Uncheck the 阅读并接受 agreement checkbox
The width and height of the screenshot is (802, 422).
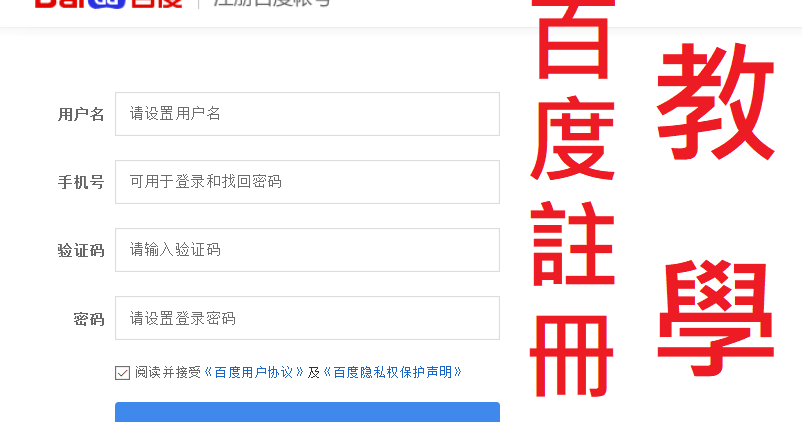click(122, 373)
